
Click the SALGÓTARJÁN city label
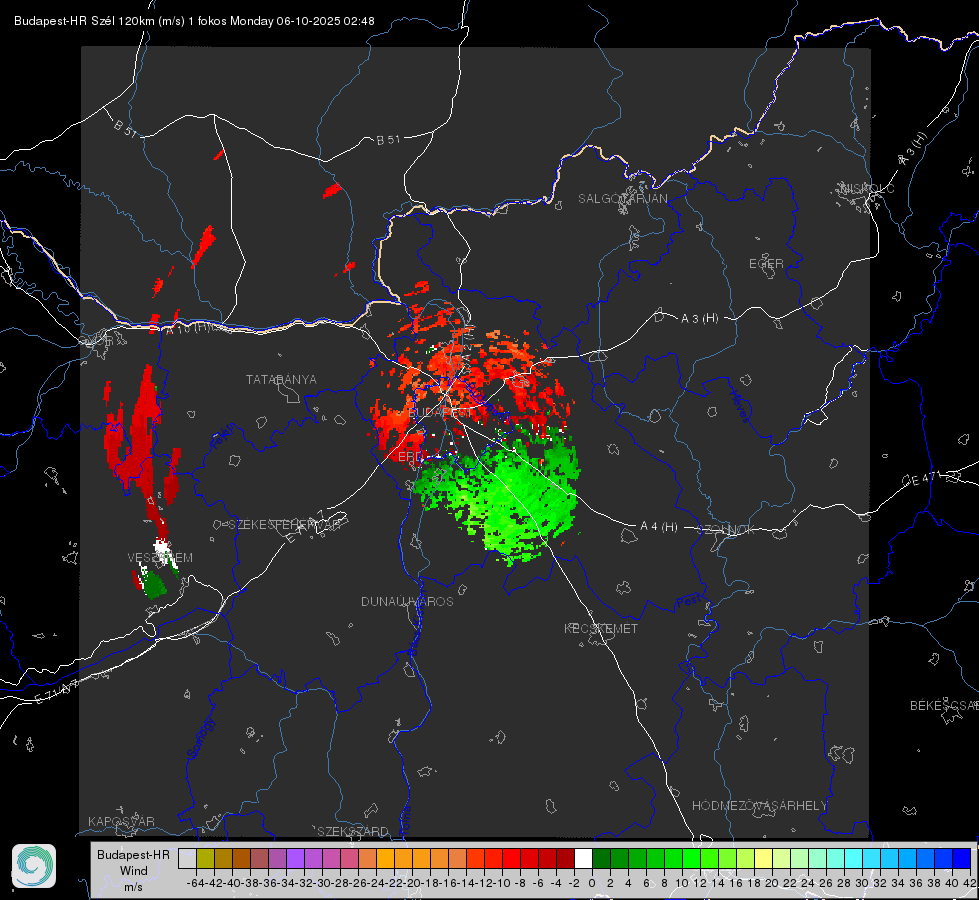(622, 199)
